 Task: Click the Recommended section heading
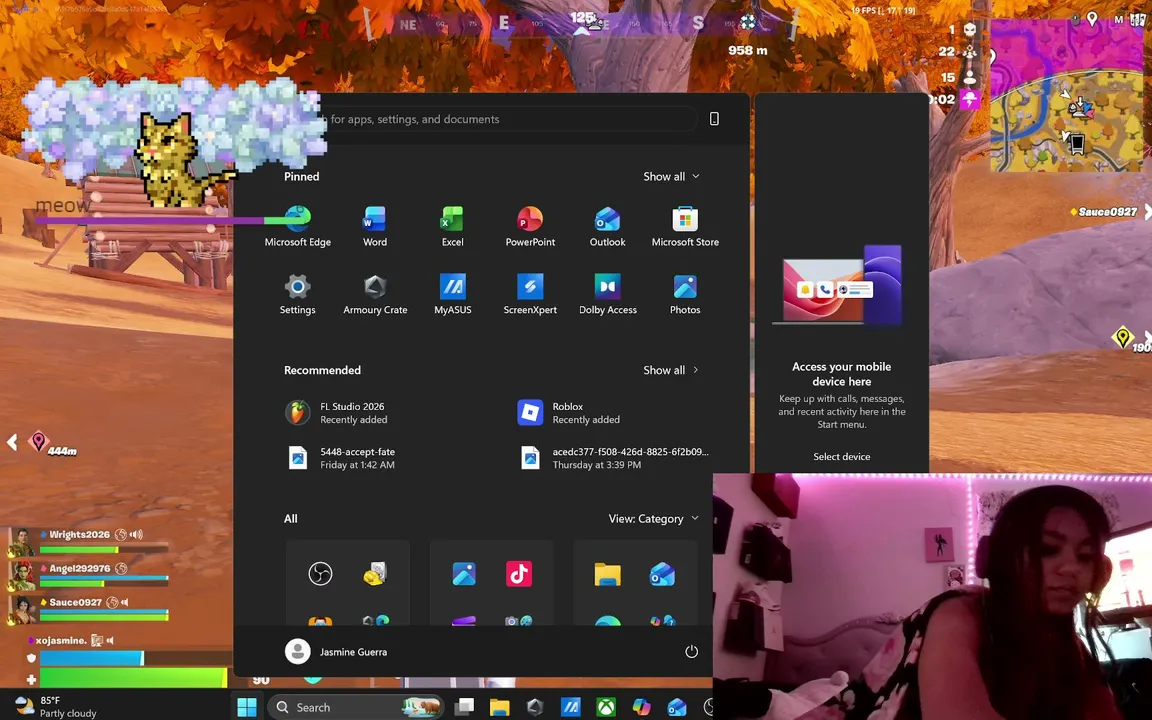point(322,370)
